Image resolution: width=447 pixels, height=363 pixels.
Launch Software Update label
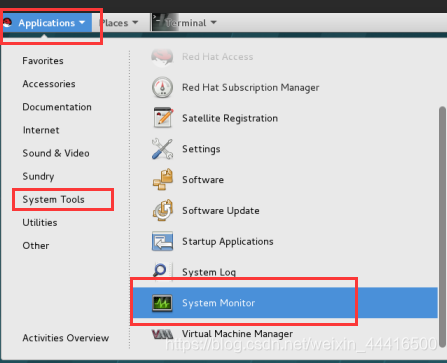click(x=221, y=210)
